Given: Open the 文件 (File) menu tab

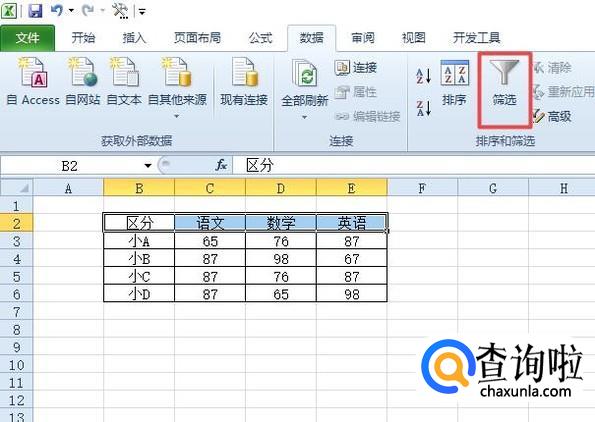Looking at the screenshot, I should pos(27,38).
